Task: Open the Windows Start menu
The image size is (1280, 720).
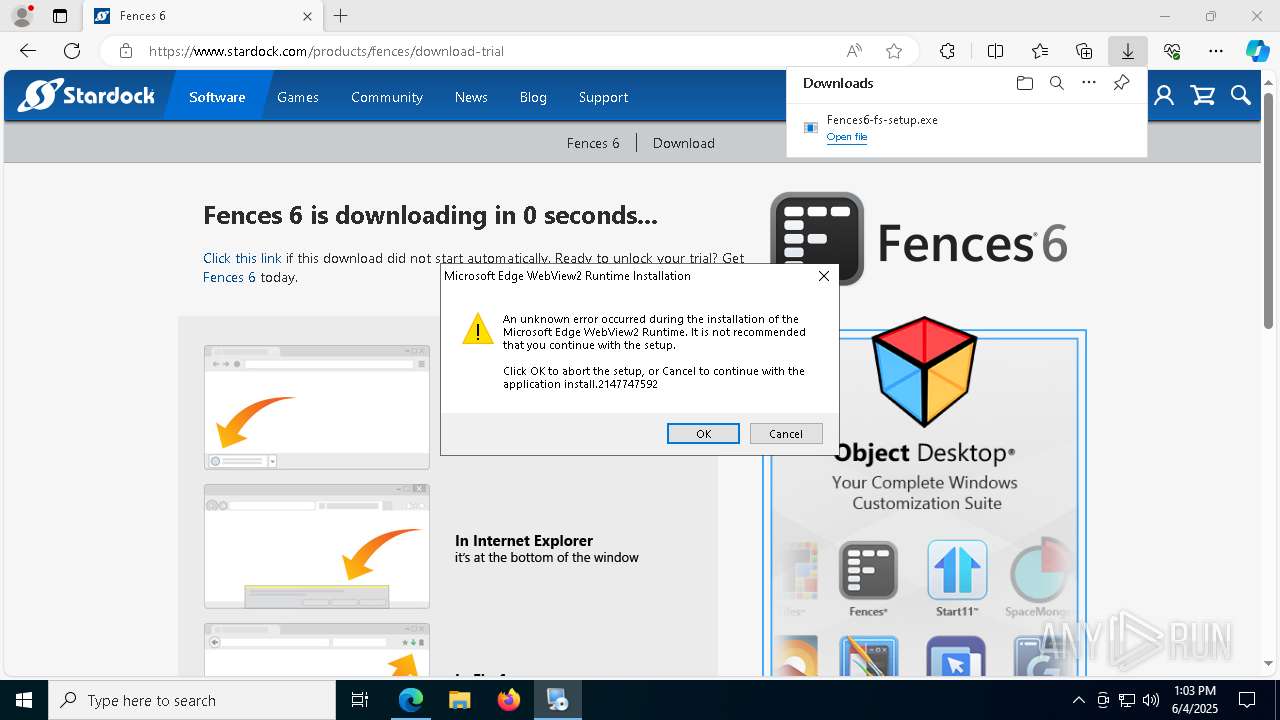Action: pos(24,700)
